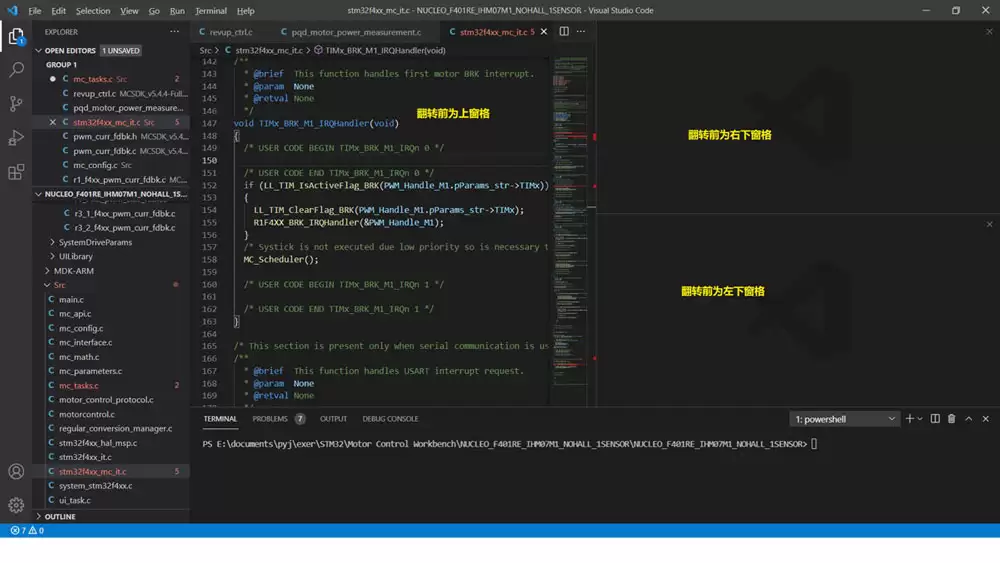Open the Run and Debug view
Screen dimensions: 1000x563
16,138
